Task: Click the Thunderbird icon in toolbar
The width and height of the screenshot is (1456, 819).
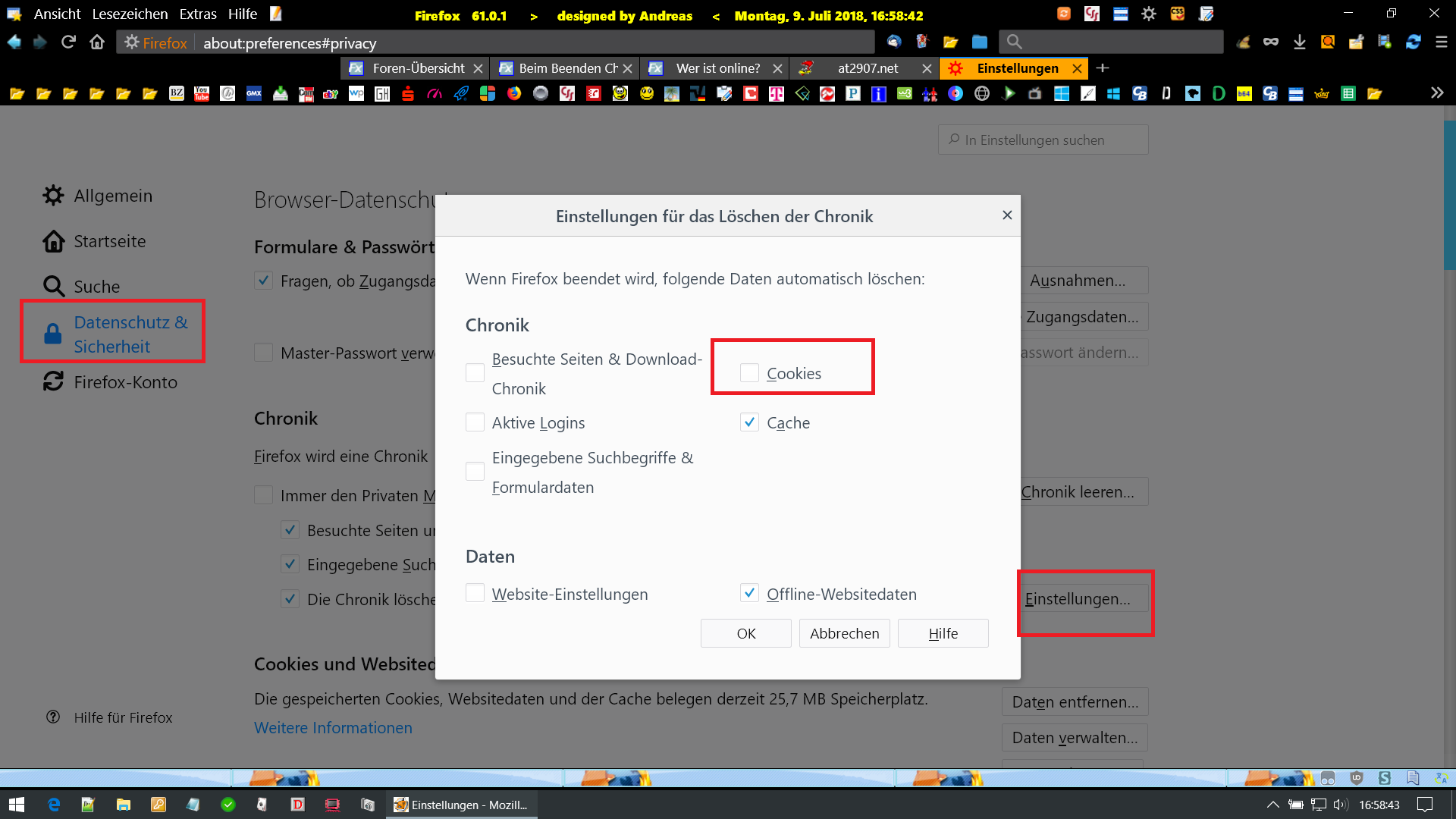Action: coord(894,42)
